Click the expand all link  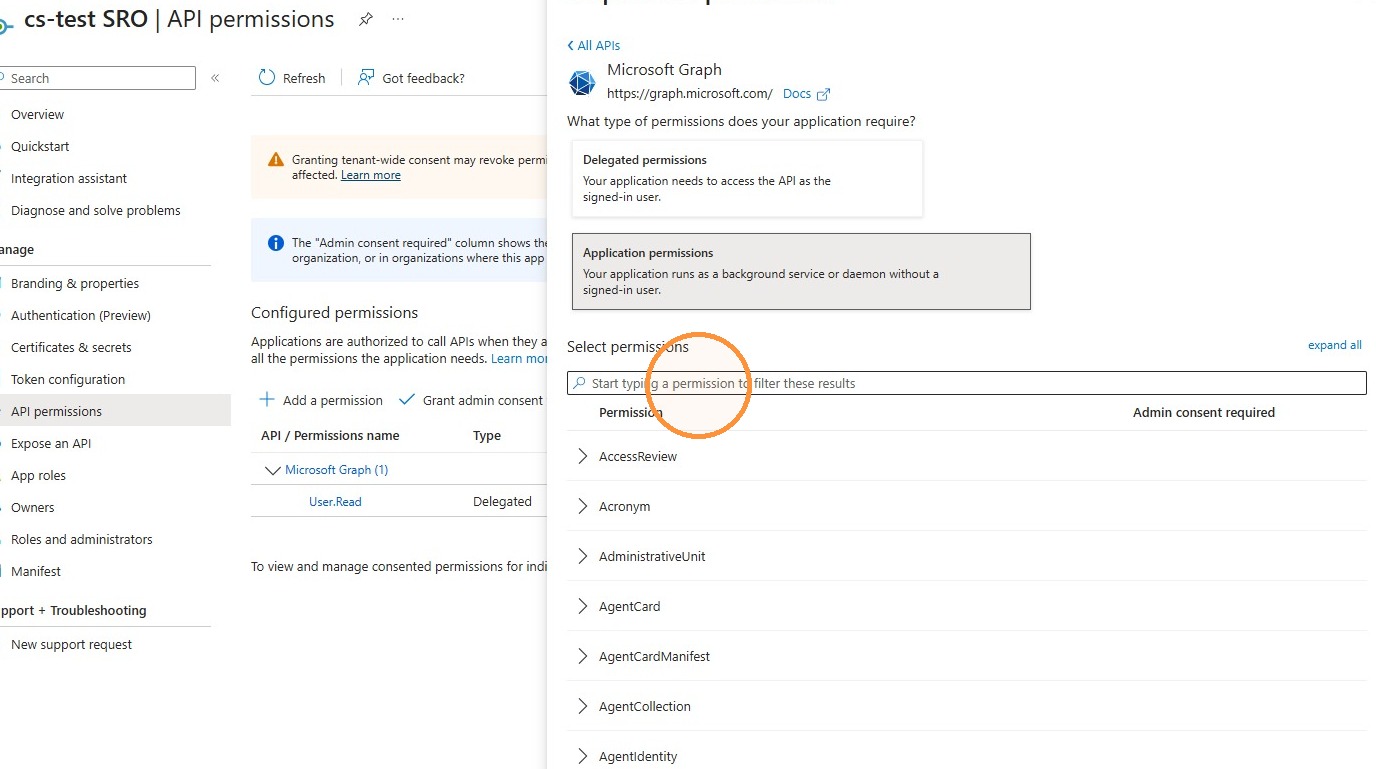(x=1334, y=345)
